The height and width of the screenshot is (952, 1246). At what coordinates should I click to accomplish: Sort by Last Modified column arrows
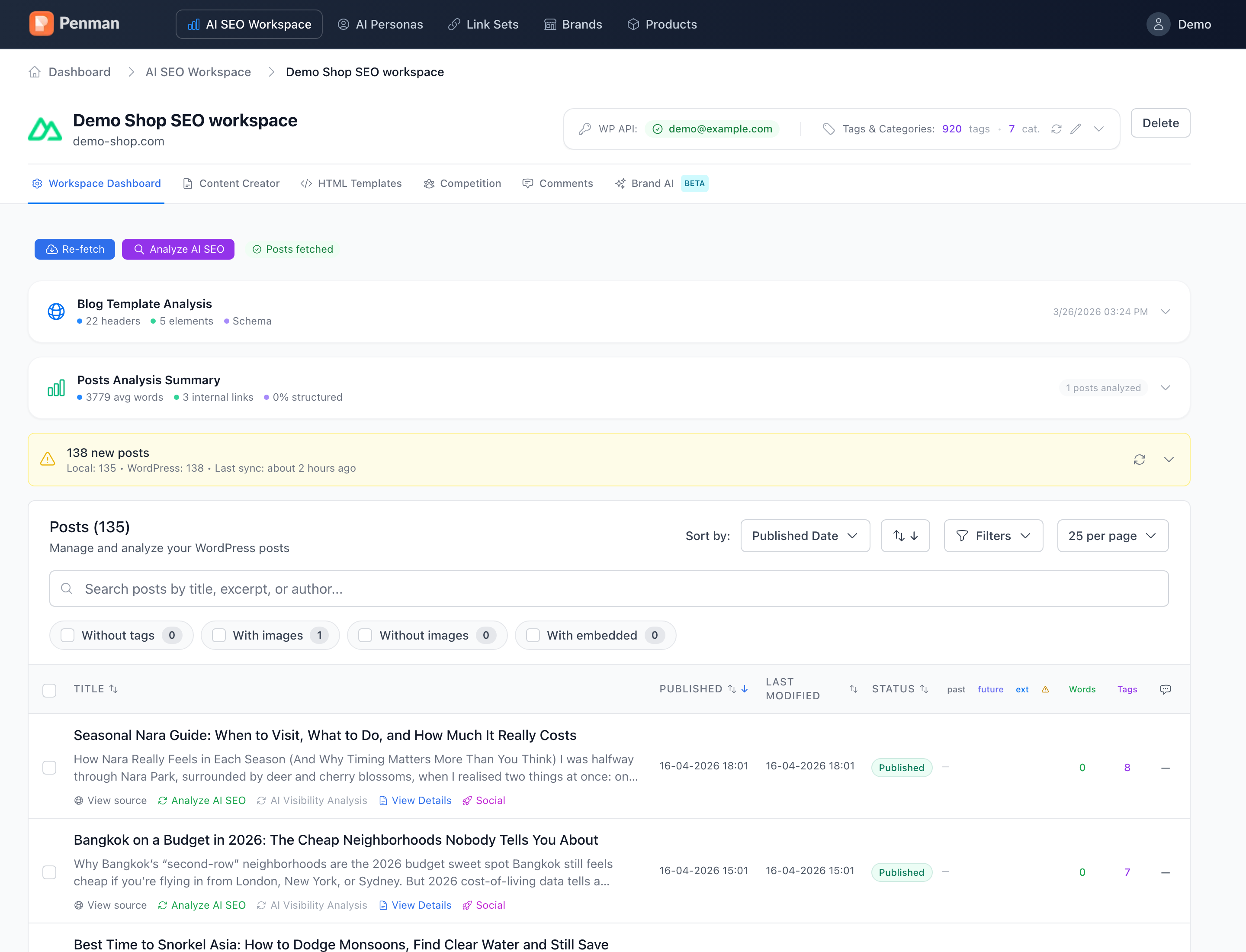click(x=853, y=689)
